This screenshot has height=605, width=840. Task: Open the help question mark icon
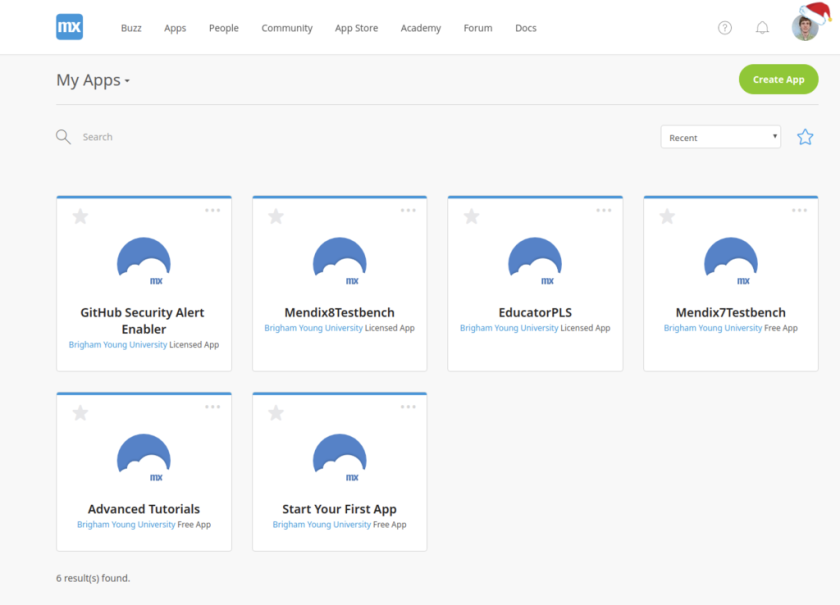[x=725, y=28]
